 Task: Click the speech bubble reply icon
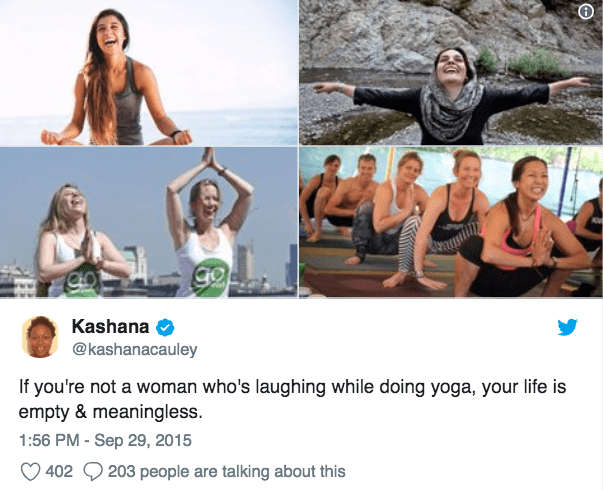[x=93, y=472]
